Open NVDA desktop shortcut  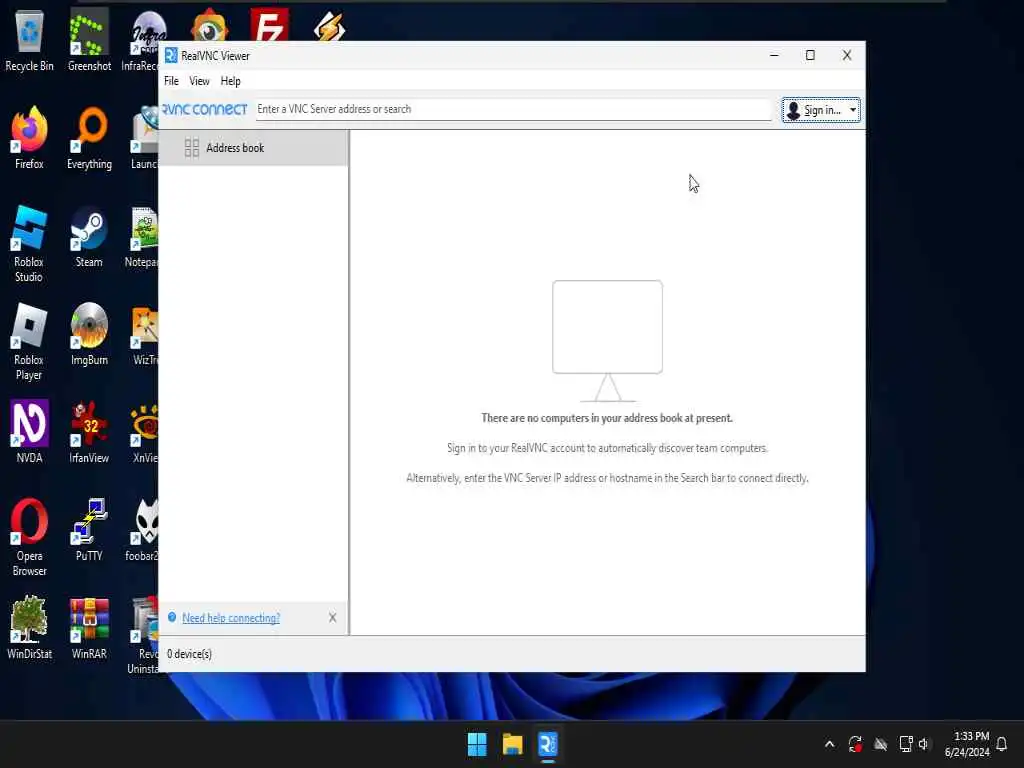tap(29, 432)
